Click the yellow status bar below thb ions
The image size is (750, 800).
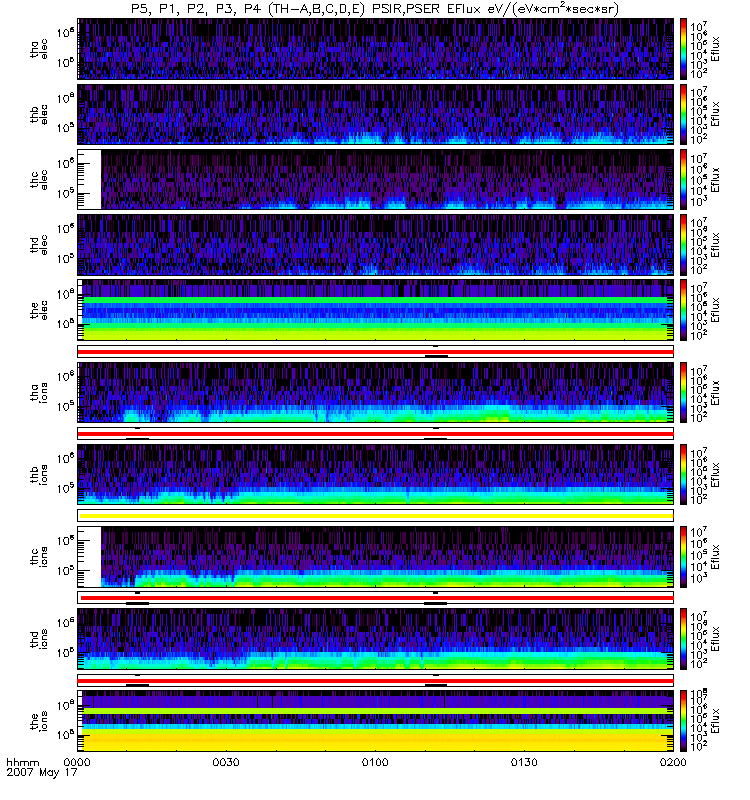[x=374, y=515]
